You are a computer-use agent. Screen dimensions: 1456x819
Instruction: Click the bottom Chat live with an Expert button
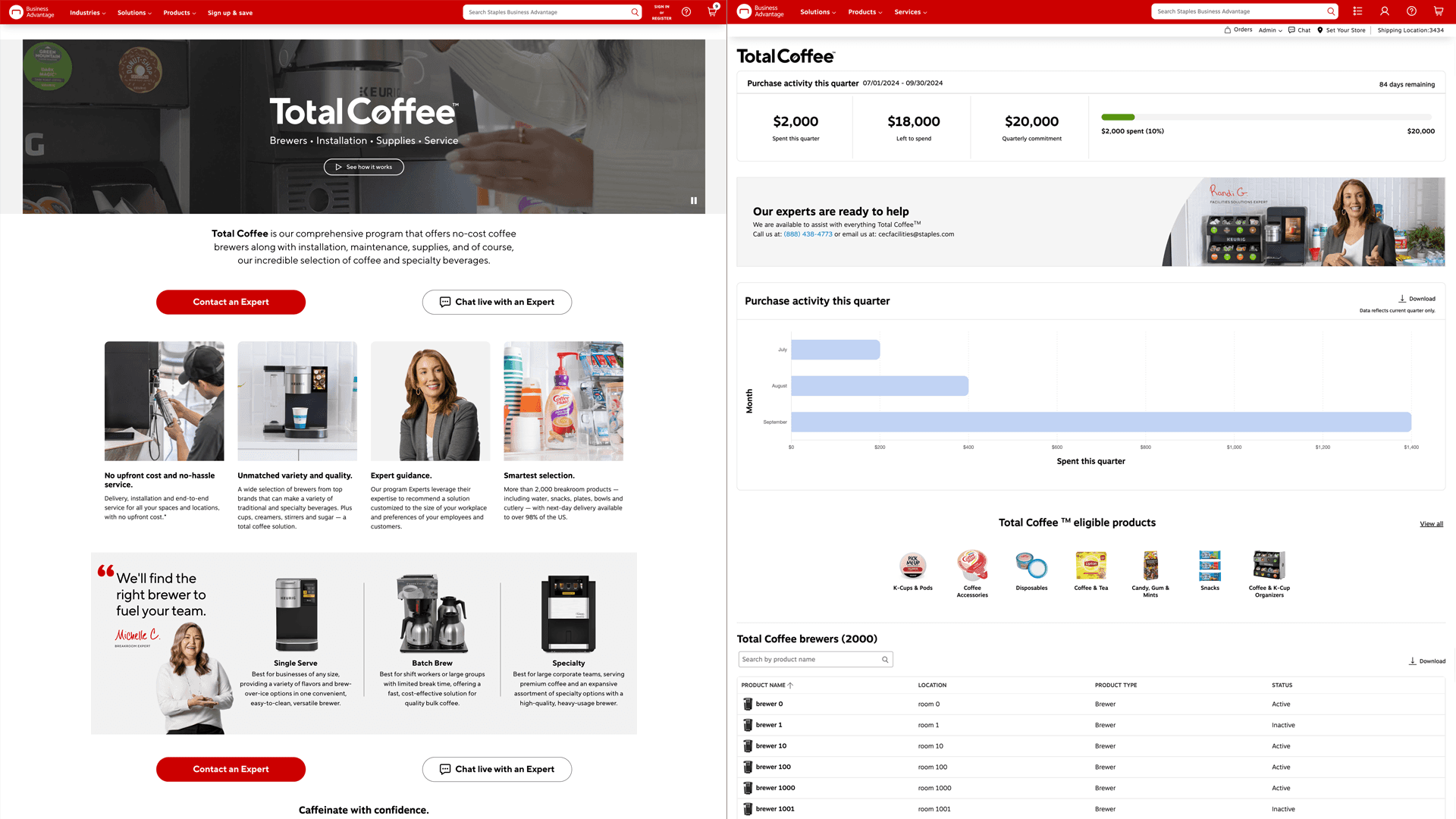coord(497,769)
